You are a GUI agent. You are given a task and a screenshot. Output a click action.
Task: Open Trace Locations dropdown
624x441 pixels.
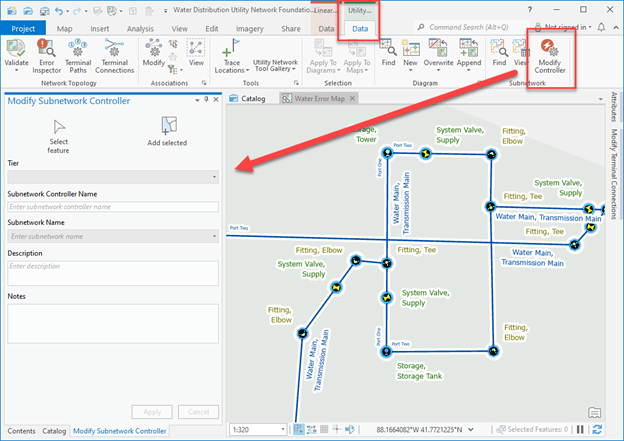(x=248, y=70)
